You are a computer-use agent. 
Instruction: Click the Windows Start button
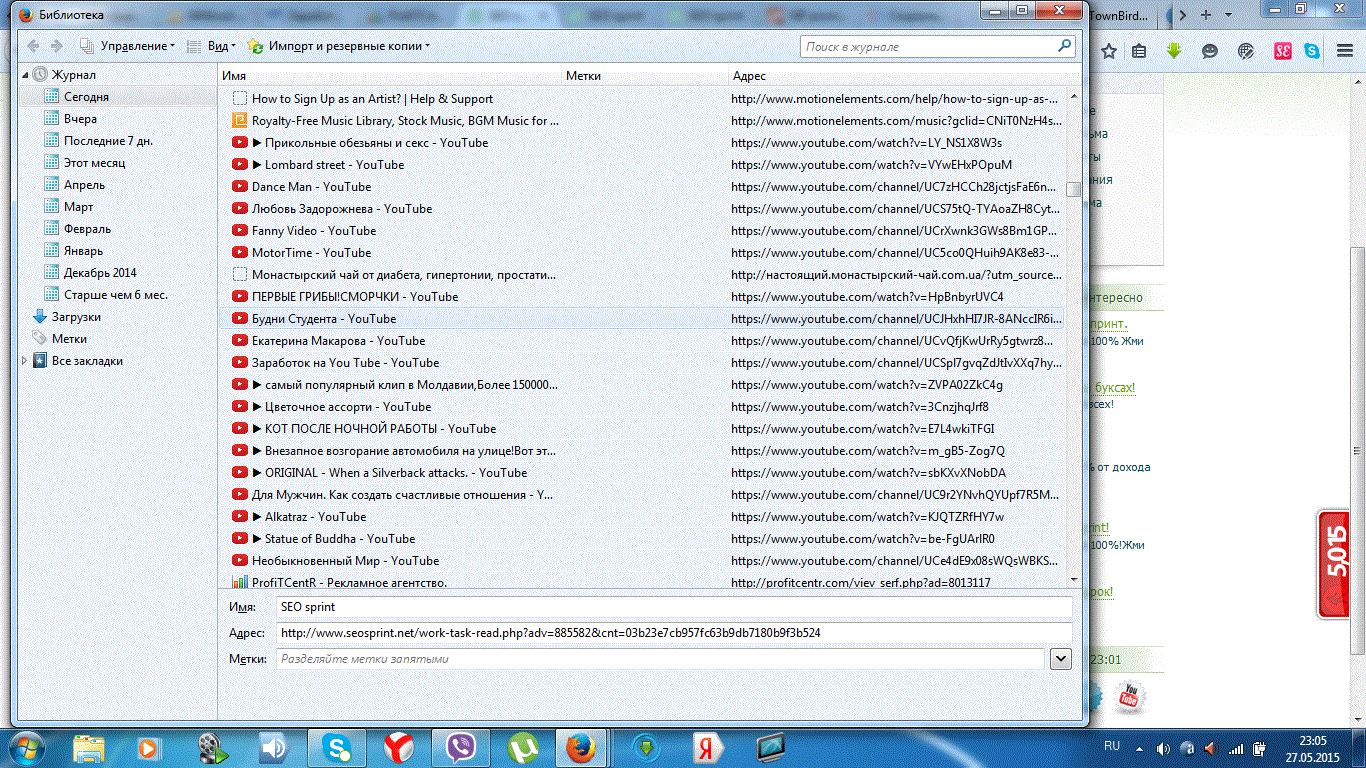pyautogui.click(x=25, y=747)
